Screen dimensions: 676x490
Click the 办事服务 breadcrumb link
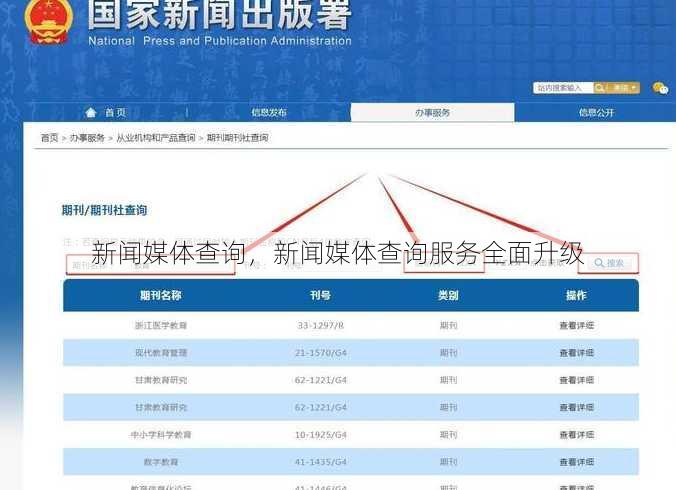click(x=88, y=138)
